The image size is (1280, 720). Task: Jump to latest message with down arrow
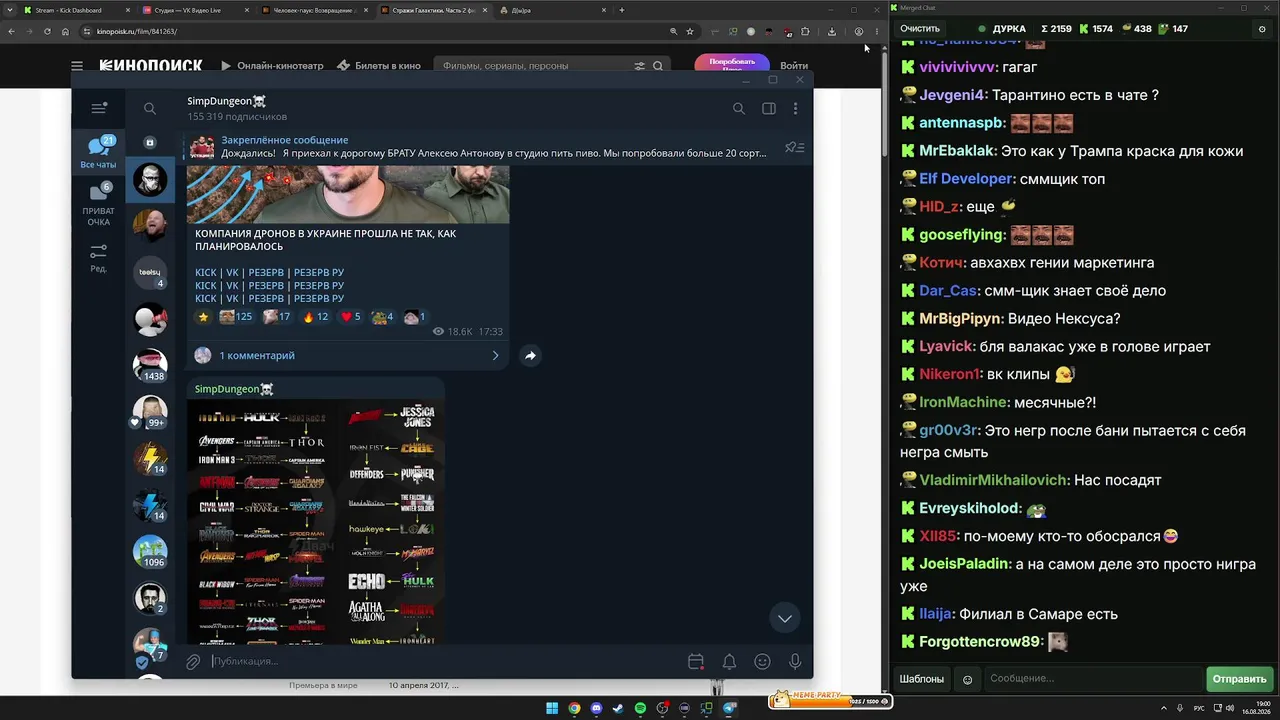[x=785, y=618]
